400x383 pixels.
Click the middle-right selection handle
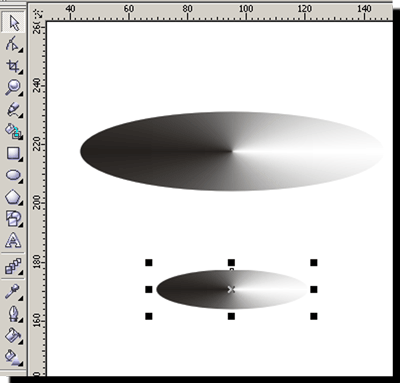pyautogui.click(x=314, y=289)
